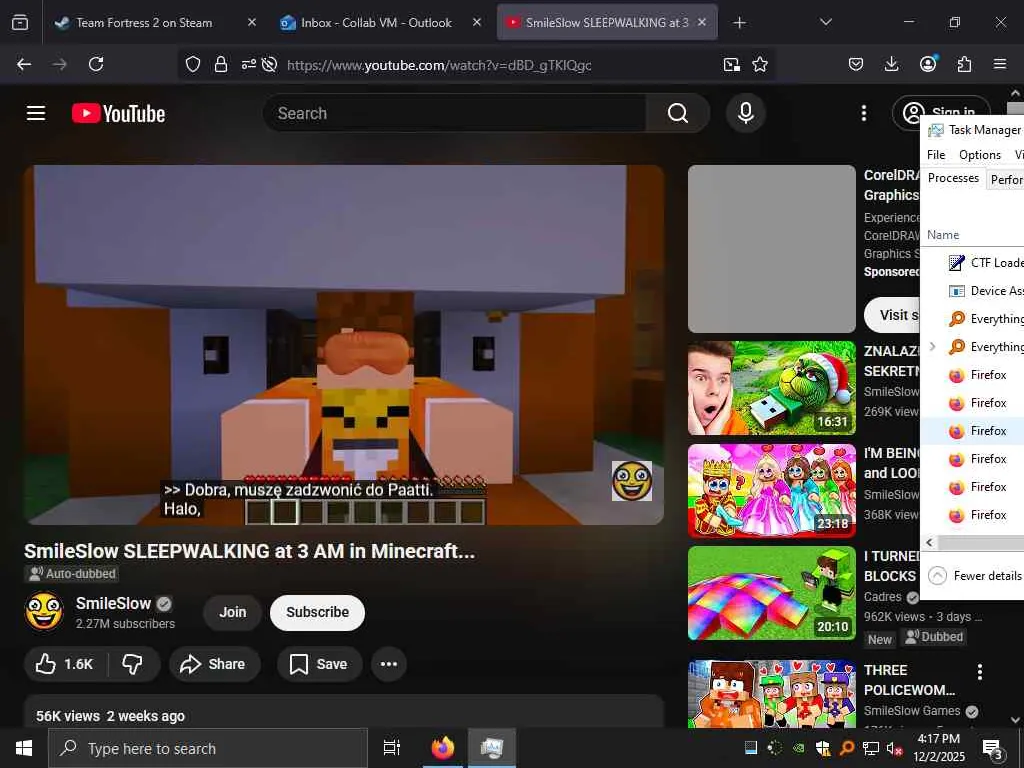The width and height of the screenshot is (1024, 768).
Task: Close the SmileSlow SLEEPWALKING browser tab
Action: (x=702, y=22)
